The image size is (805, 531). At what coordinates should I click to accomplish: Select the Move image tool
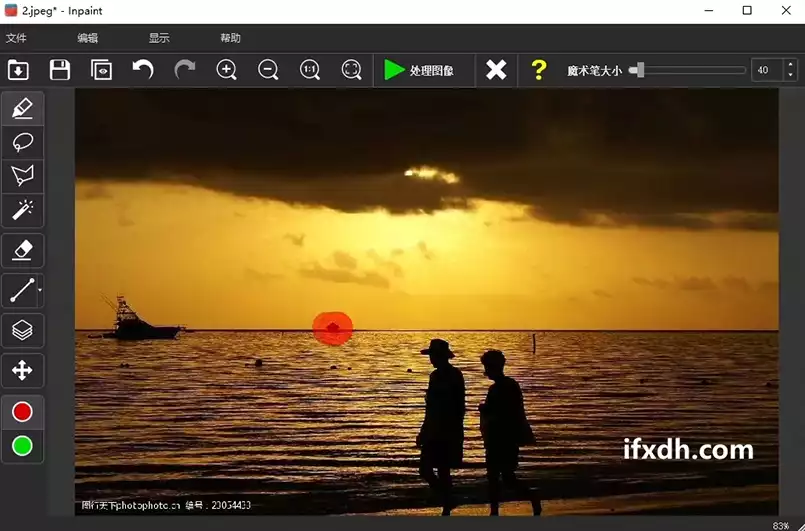point(22,371)
